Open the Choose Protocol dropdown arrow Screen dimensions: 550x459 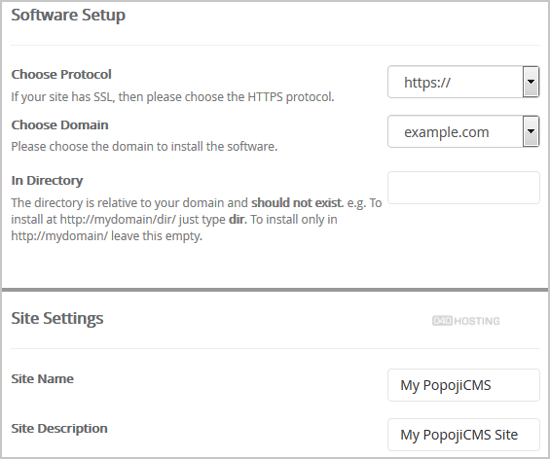tap(531, 82)
